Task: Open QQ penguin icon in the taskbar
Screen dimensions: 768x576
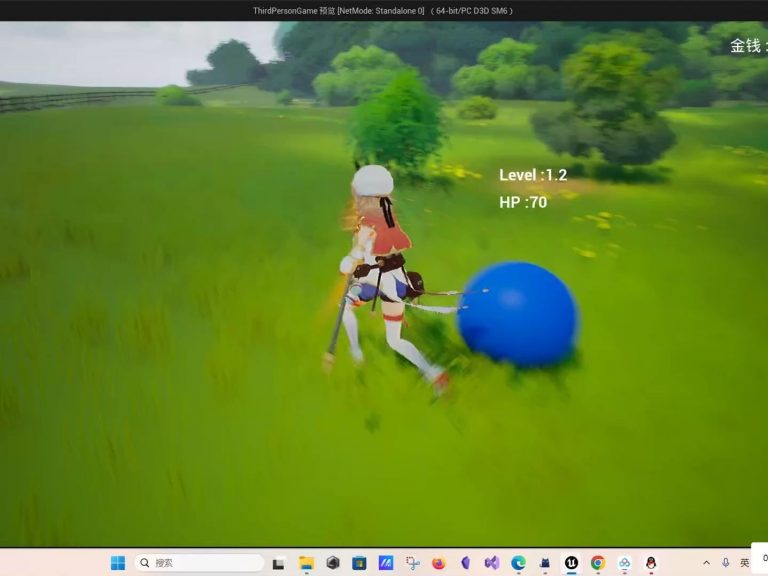Action: pyautogui.click(x=651, y=563)
